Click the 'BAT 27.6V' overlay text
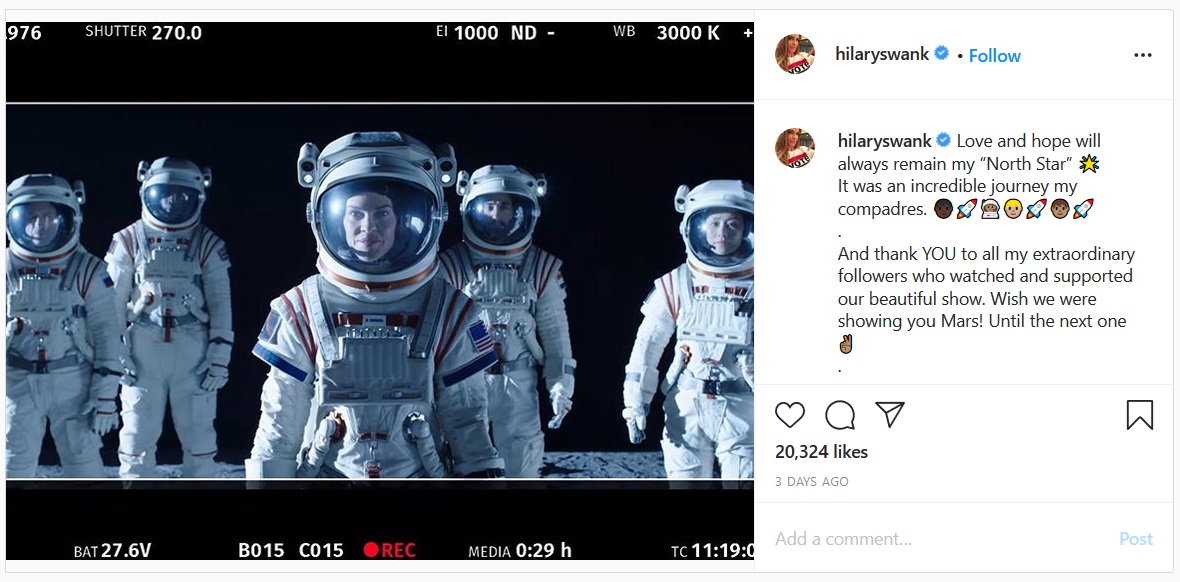This screenshot has width=1180, height=582. (112, 550)
